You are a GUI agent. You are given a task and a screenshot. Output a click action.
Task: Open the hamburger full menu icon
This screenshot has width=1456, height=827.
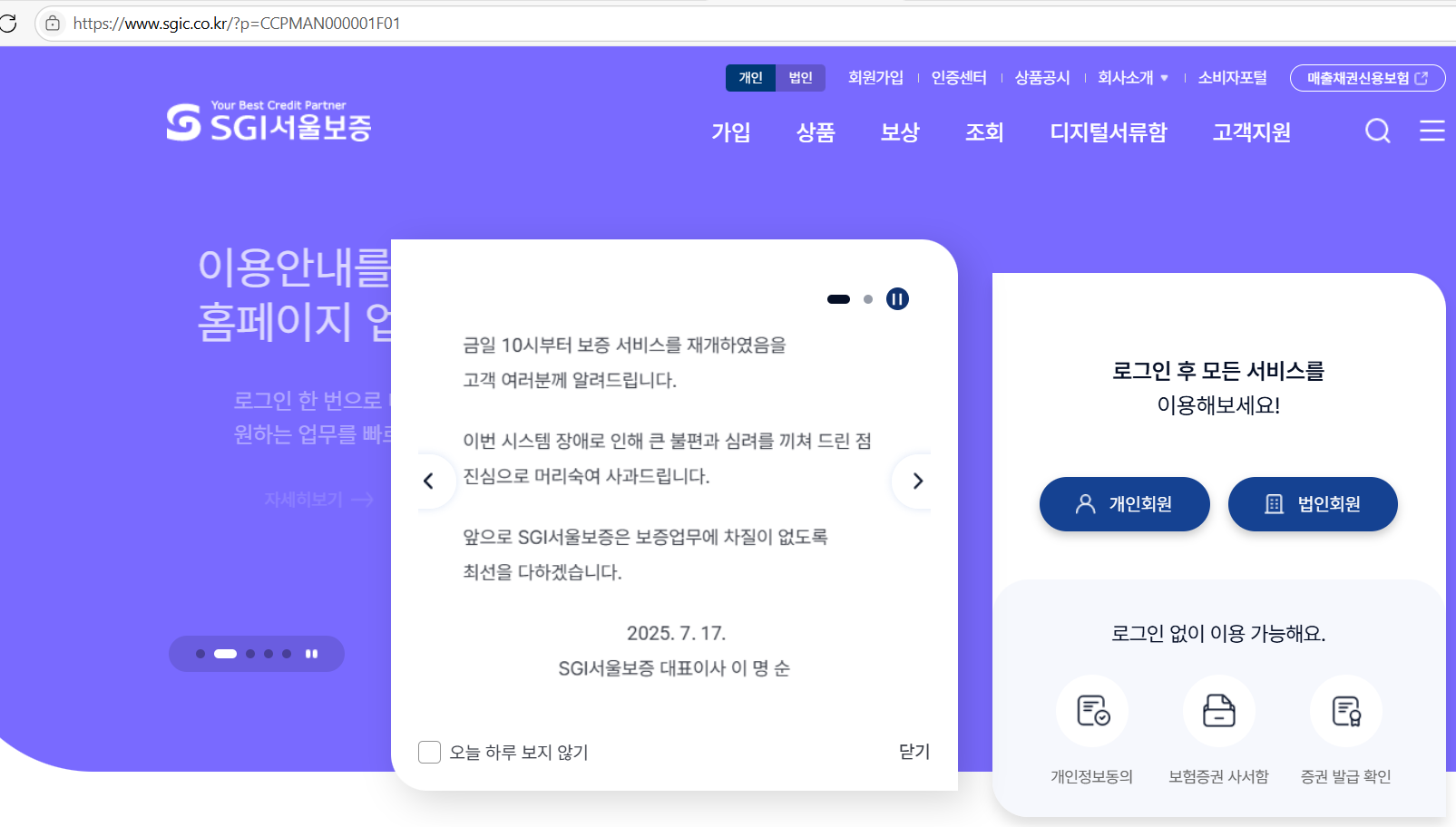[1432, 131]
